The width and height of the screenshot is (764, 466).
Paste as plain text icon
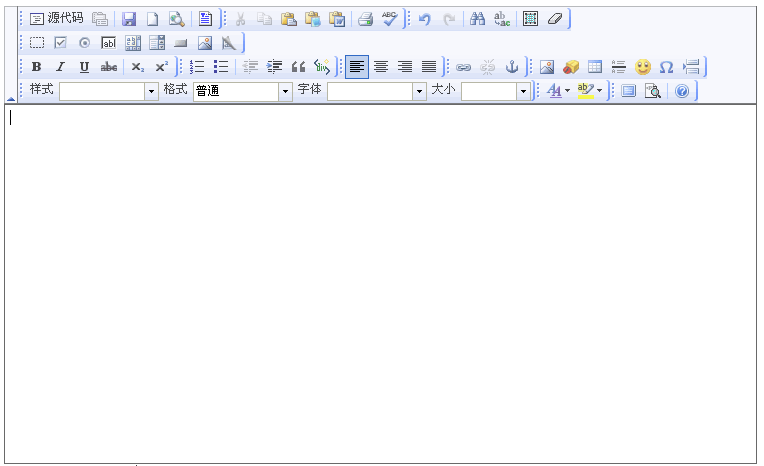[x=313, y=19]
